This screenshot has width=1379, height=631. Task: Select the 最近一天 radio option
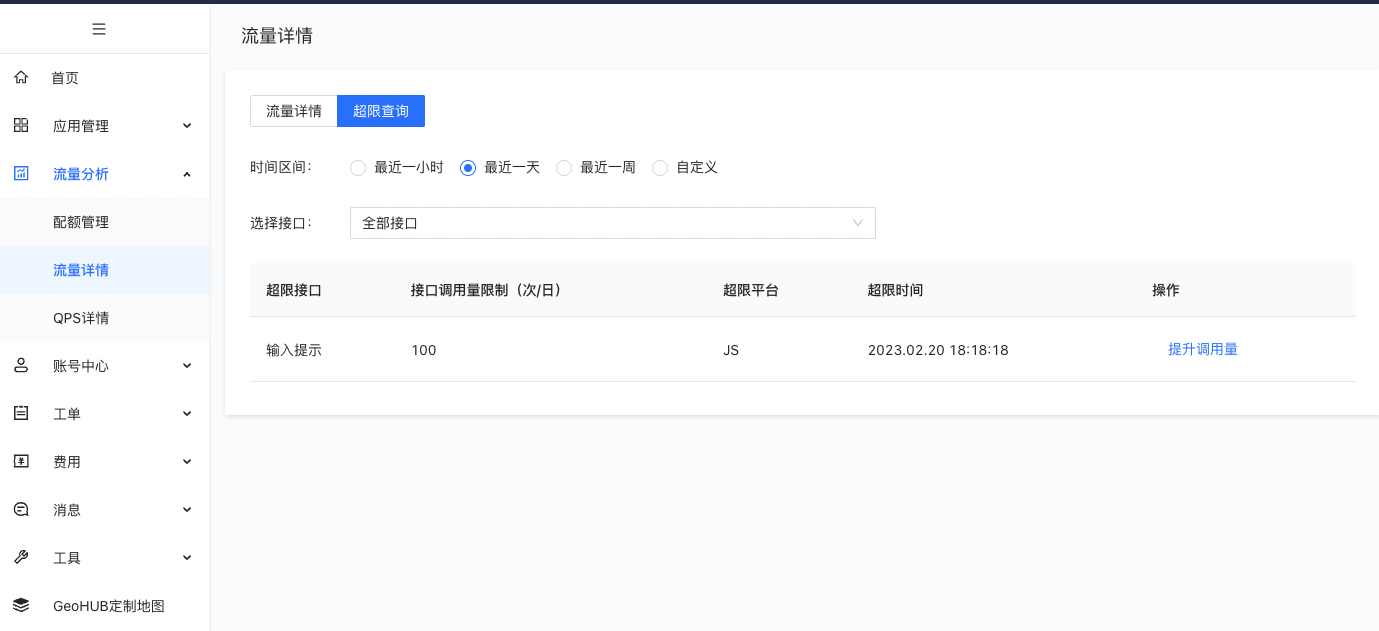pyautogui.click(x=467, y=168)
